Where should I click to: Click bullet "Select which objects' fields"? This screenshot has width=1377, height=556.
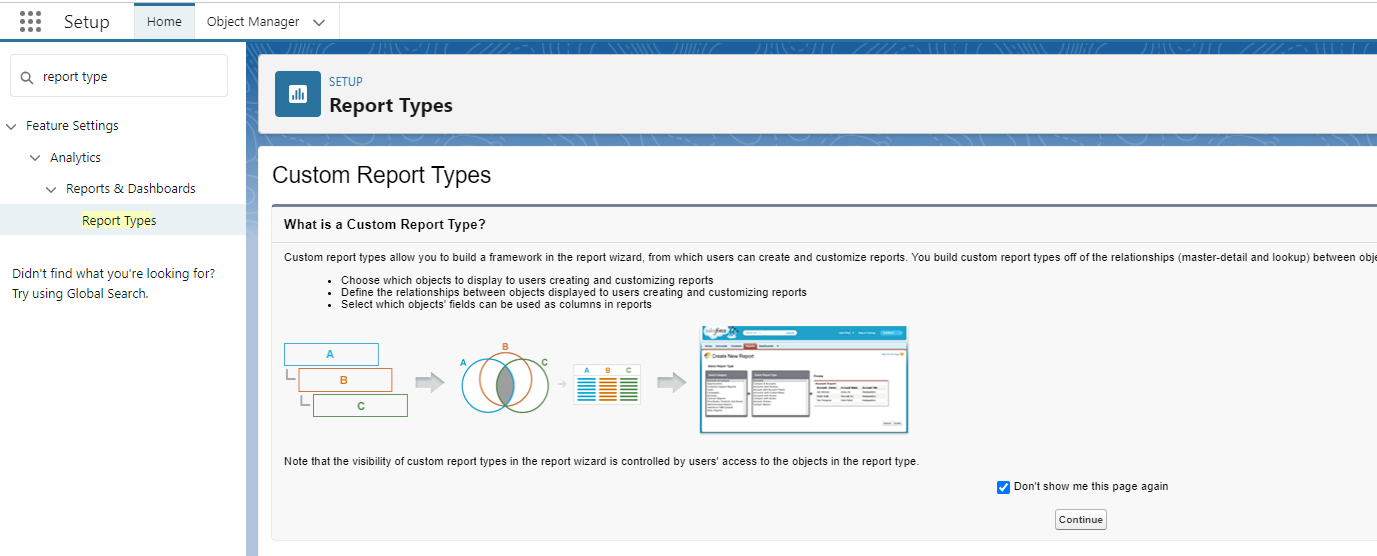coord(496,305)
